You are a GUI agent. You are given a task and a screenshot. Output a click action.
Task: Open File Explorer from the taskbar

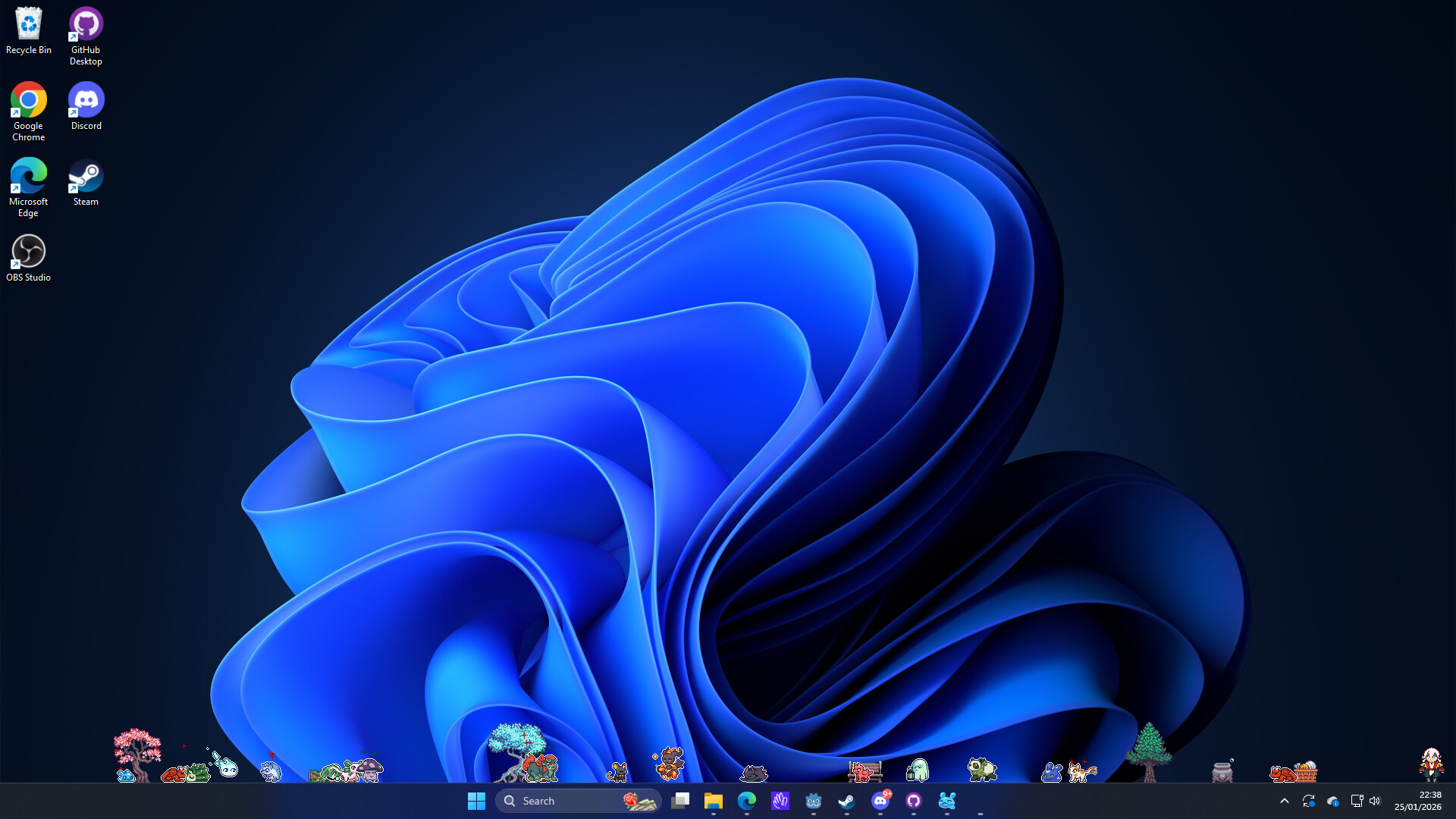click(x=713, y=802)
